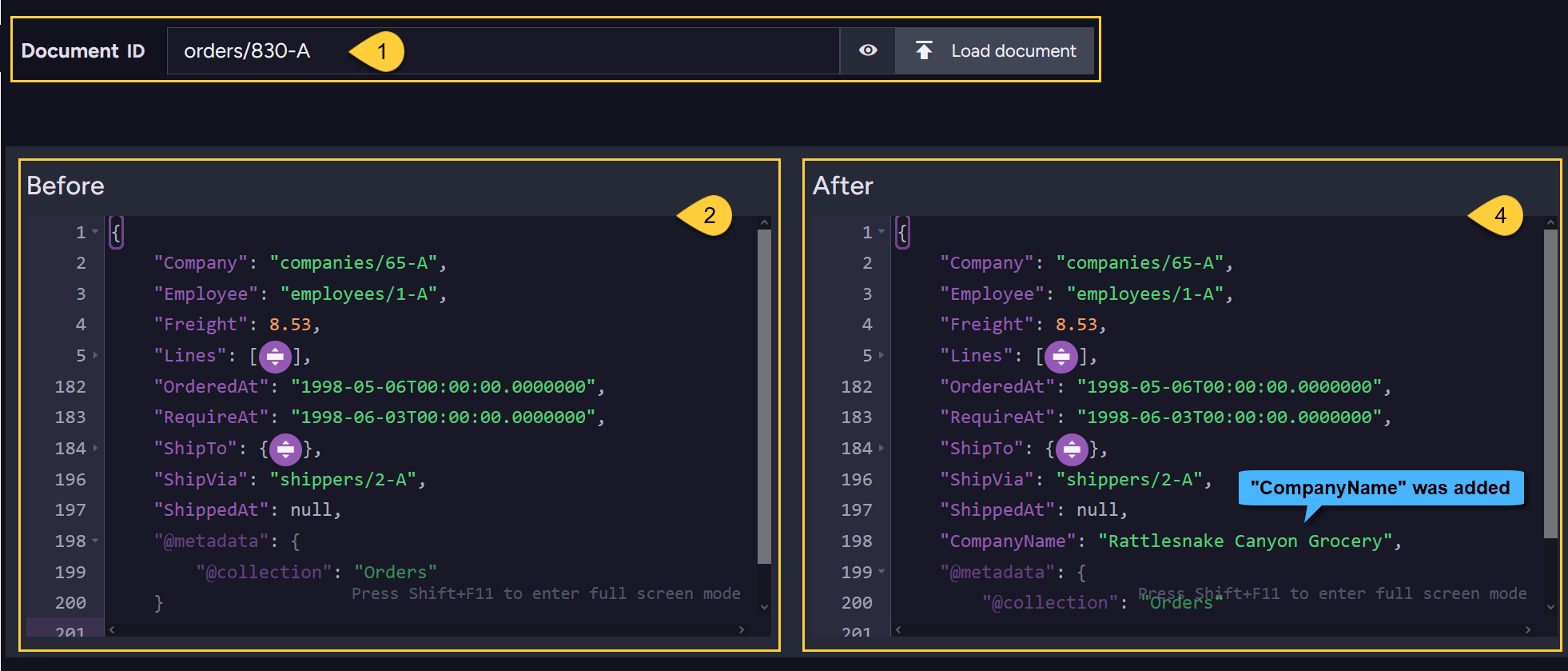Click the Load document button
1568x671 pixels.
994,51
